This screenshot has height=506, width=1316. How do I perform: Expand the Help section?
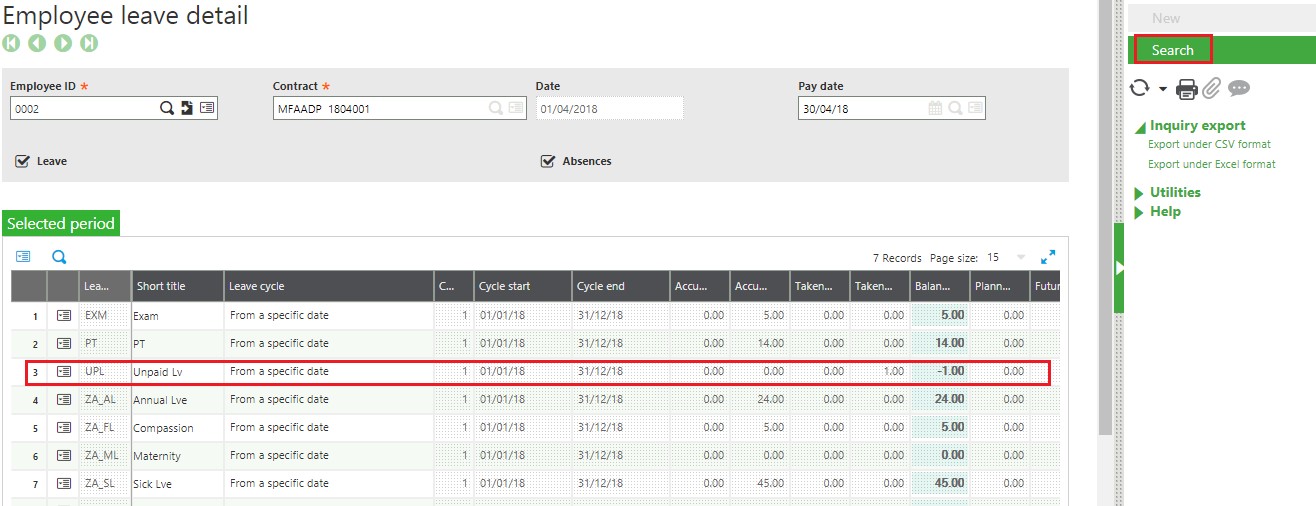[1164, 211]
